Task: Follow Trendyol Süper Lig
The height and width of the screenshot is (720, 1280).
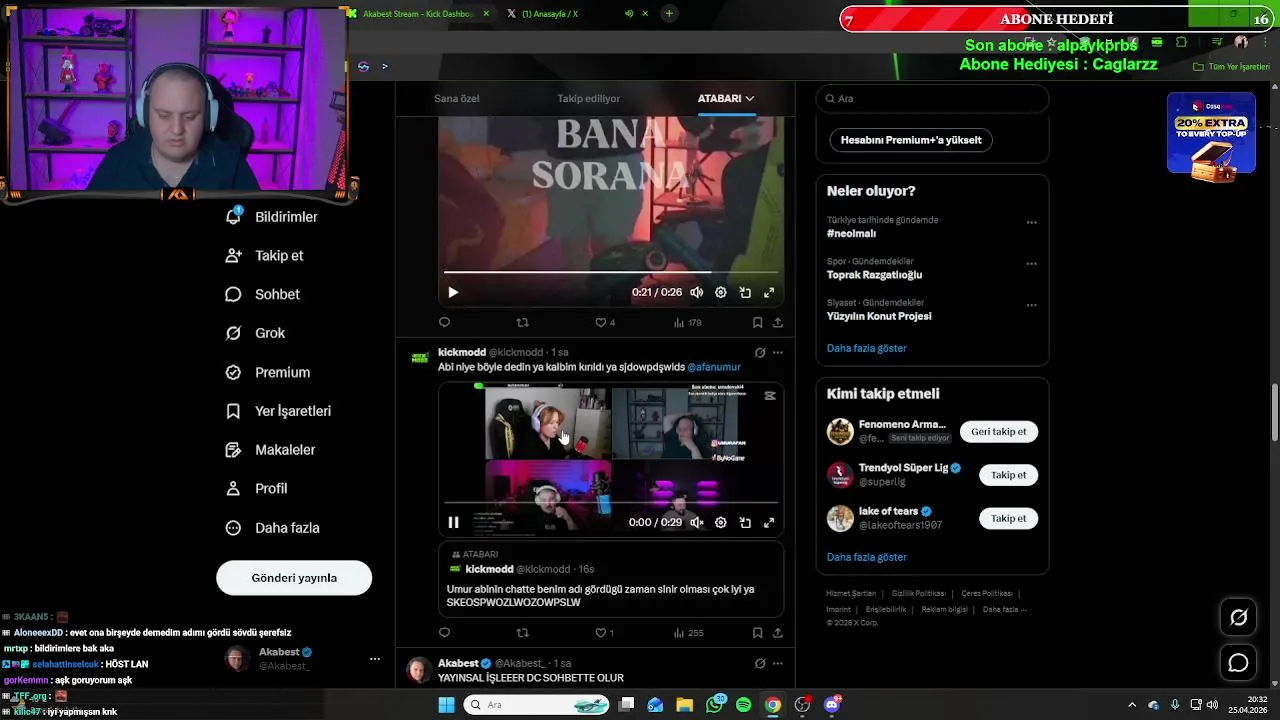Action: [1008, 475]
